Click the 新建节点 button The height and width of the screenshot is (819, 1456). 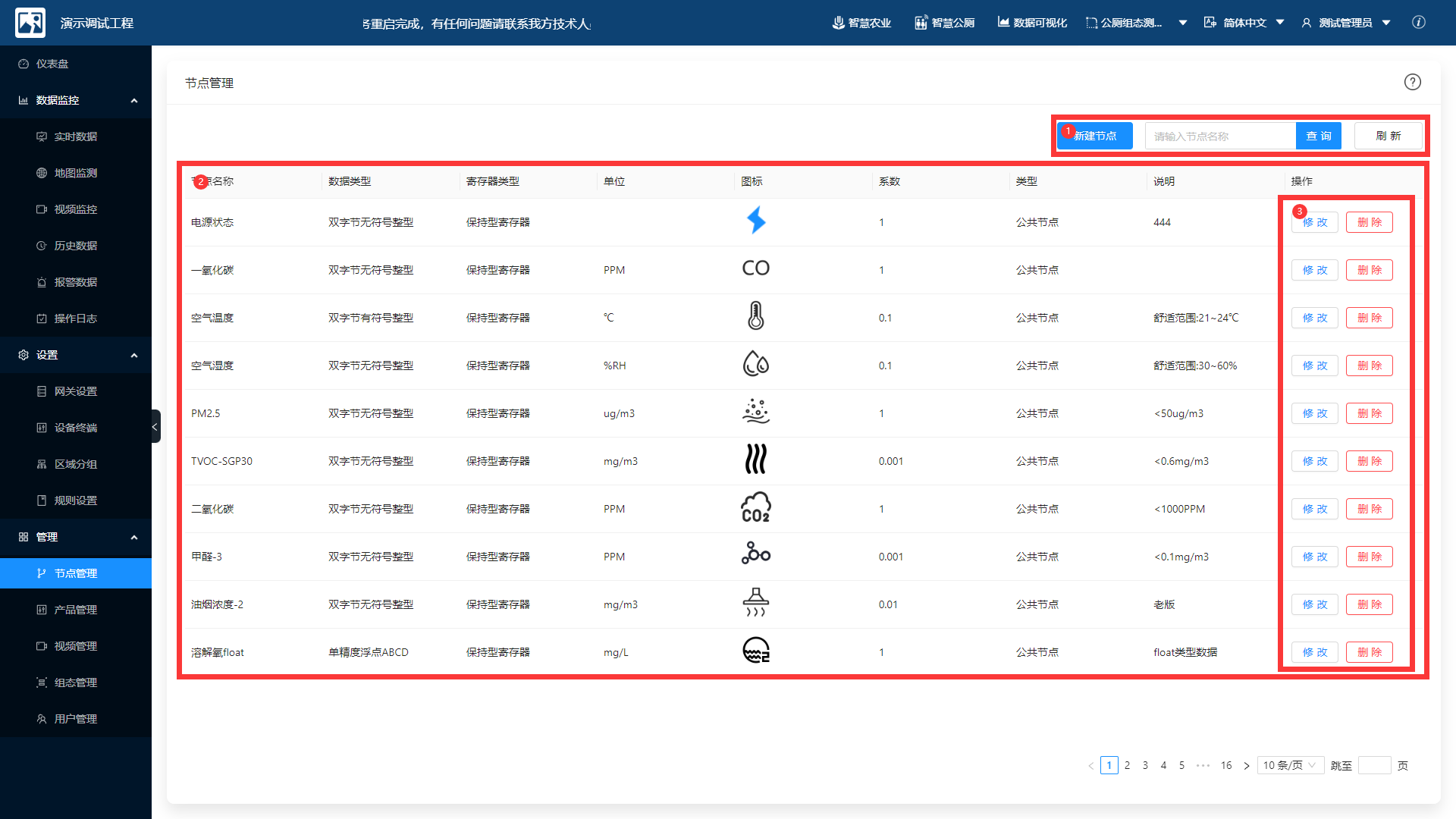[1095, 136]
